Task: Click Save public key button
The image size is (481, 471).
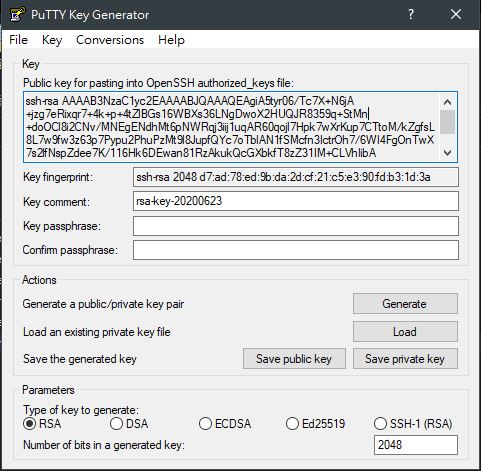Action: coord(294,359)
